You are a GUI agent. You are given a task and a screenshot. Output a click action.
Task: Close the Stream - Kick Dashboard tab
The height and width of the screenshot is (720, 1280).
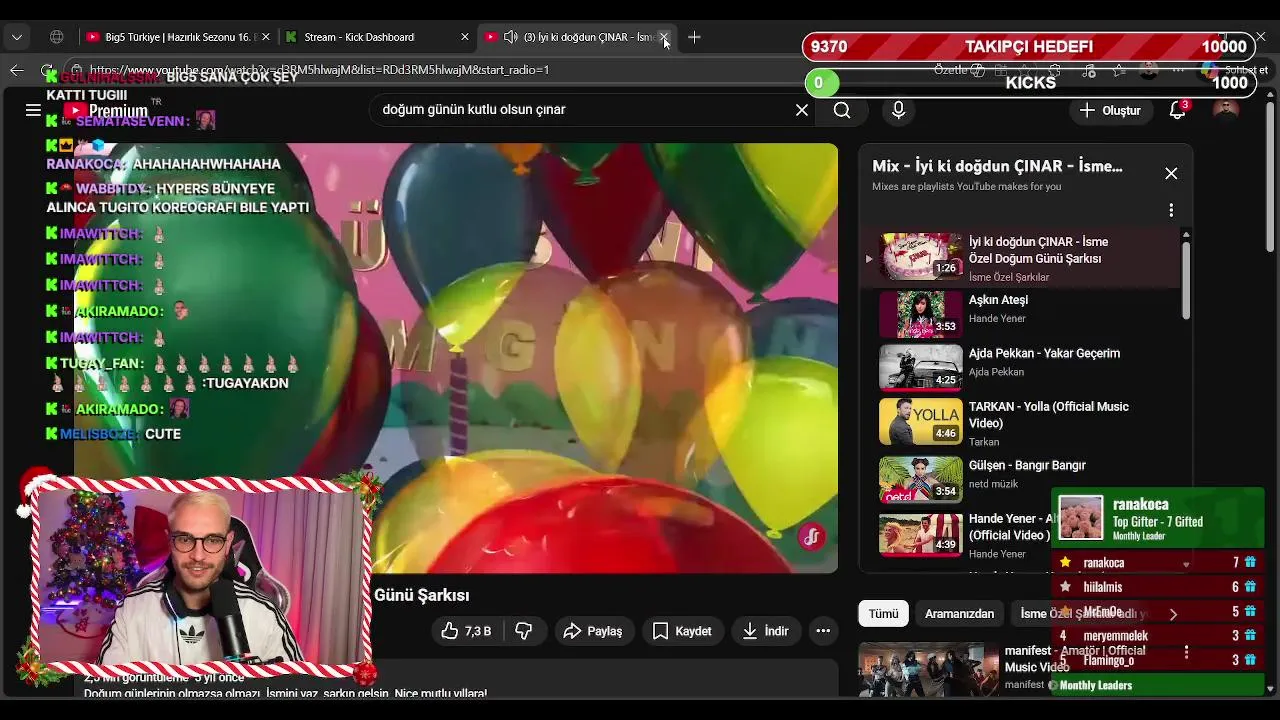click(464, 37)
